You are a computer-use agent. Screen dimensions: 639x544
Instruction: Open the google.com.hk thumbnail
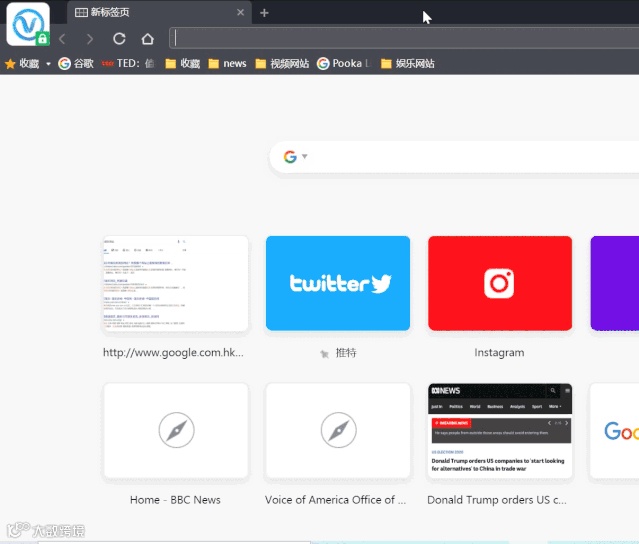176,284
